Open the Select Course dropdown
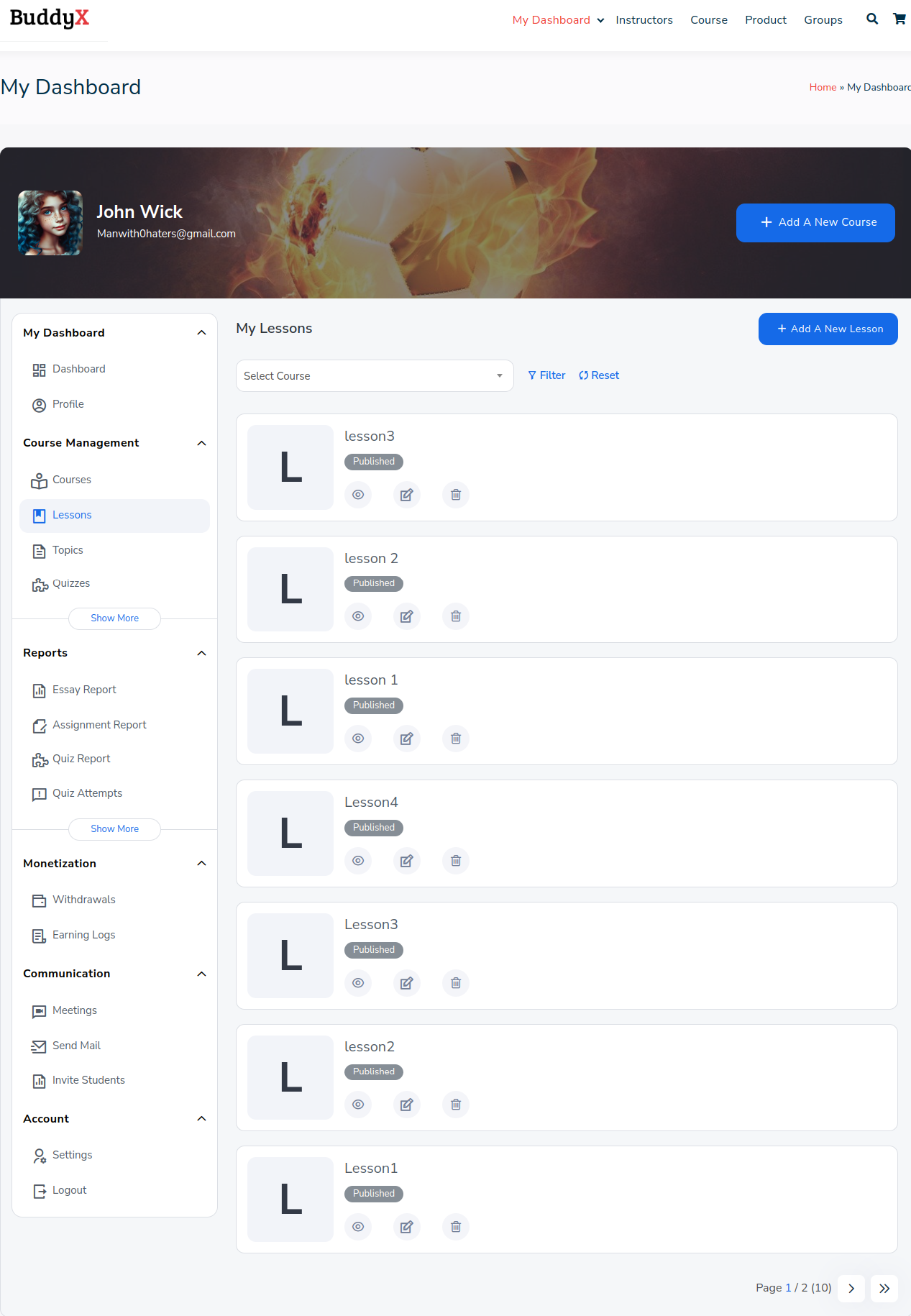Viewport: 911px width, 1316px height. [x=374, y=376]
